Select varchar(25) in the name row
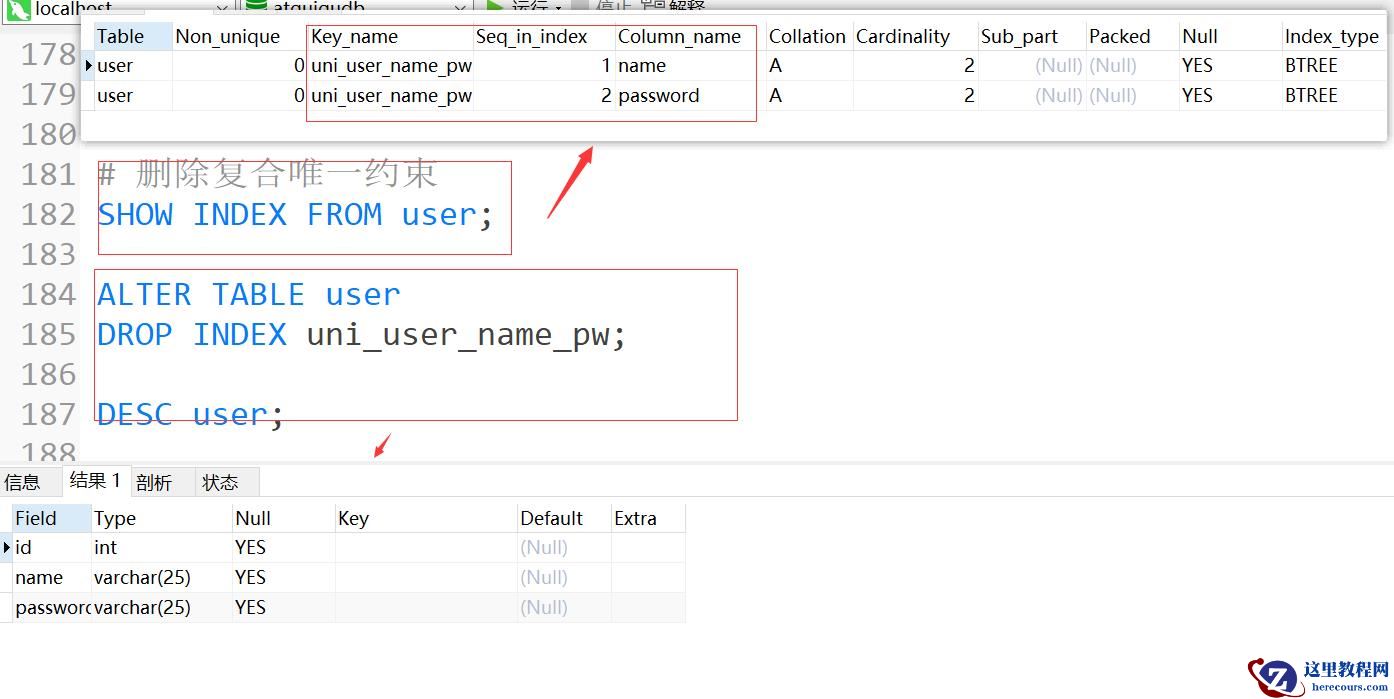 [161, 577]
